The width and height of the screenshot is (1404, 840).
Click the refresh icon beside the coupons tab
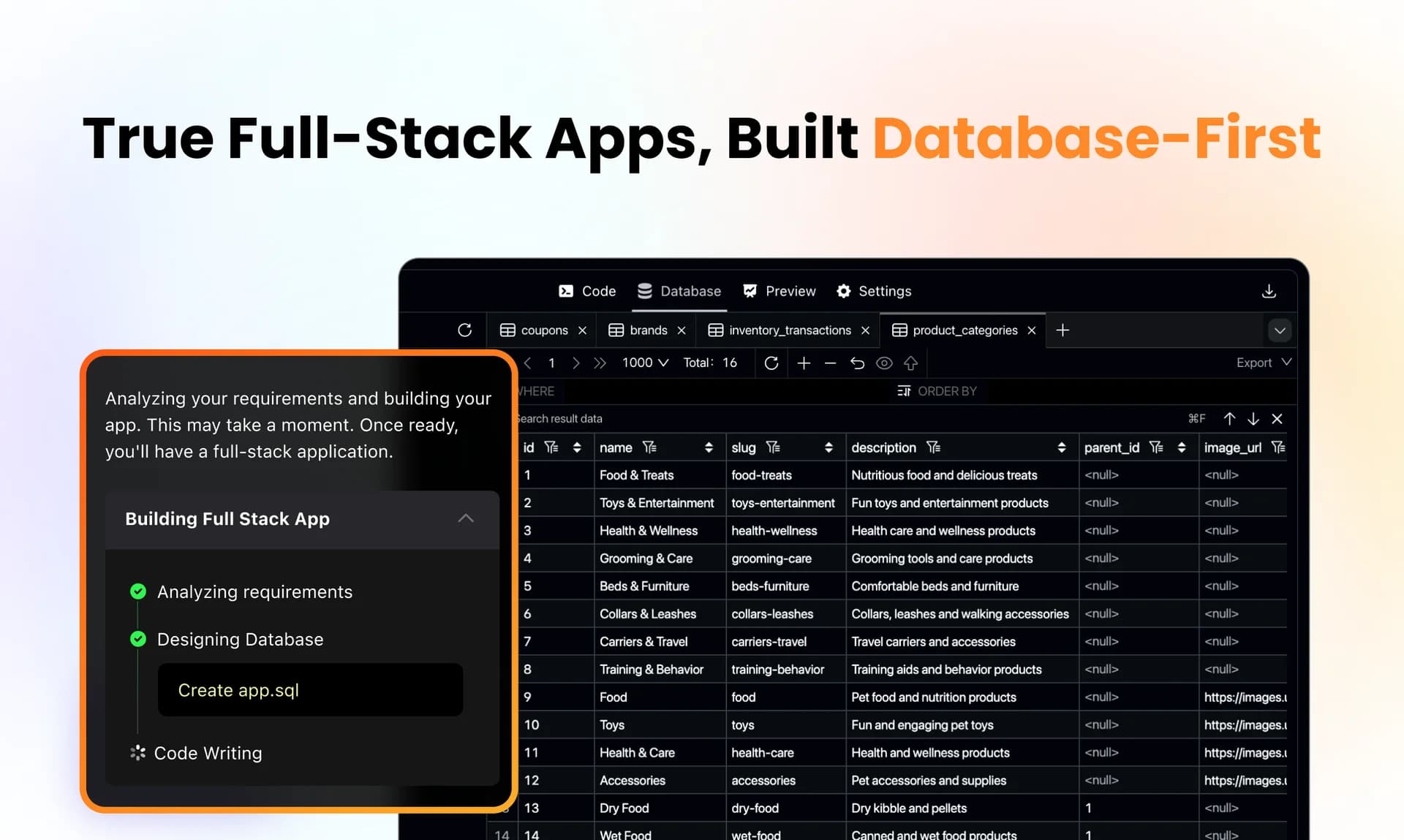[x=464, y=330]
